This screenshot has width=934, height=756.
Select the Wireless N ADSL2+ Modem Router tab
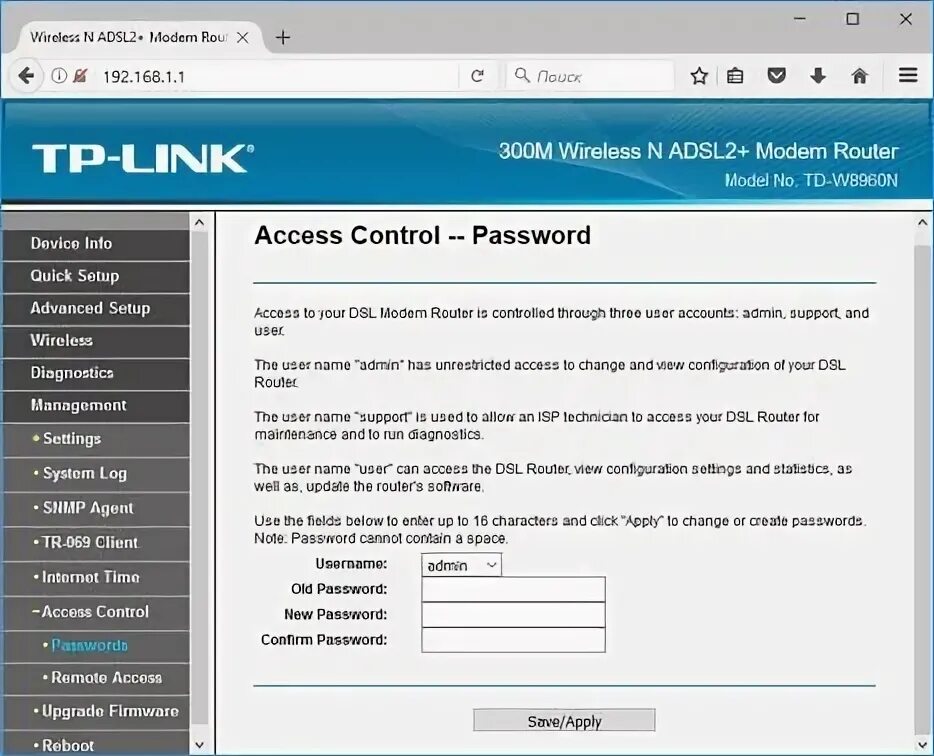click(x=136, y=38)
